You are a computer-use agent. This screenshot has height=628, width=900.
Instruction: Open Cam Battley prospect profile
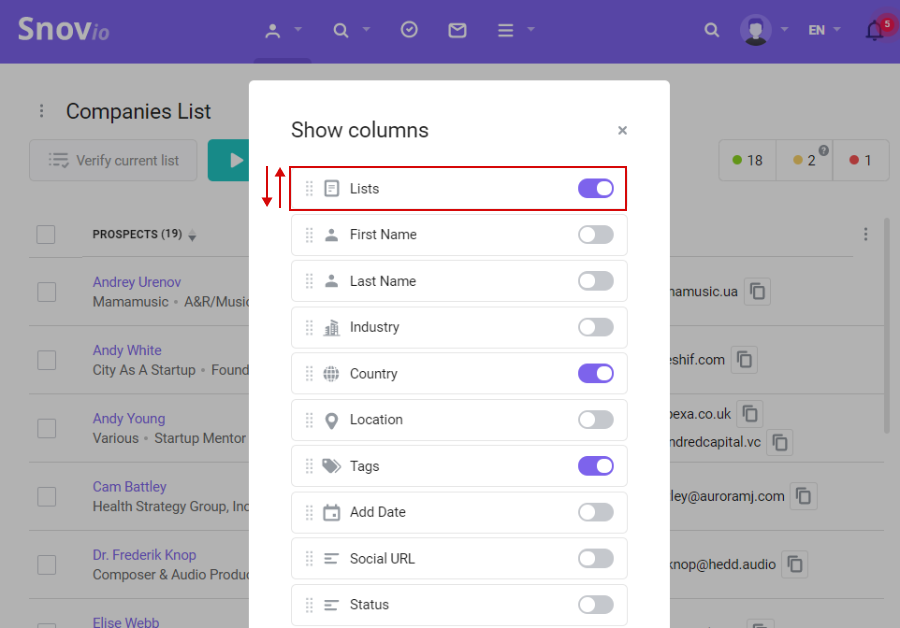129,487
